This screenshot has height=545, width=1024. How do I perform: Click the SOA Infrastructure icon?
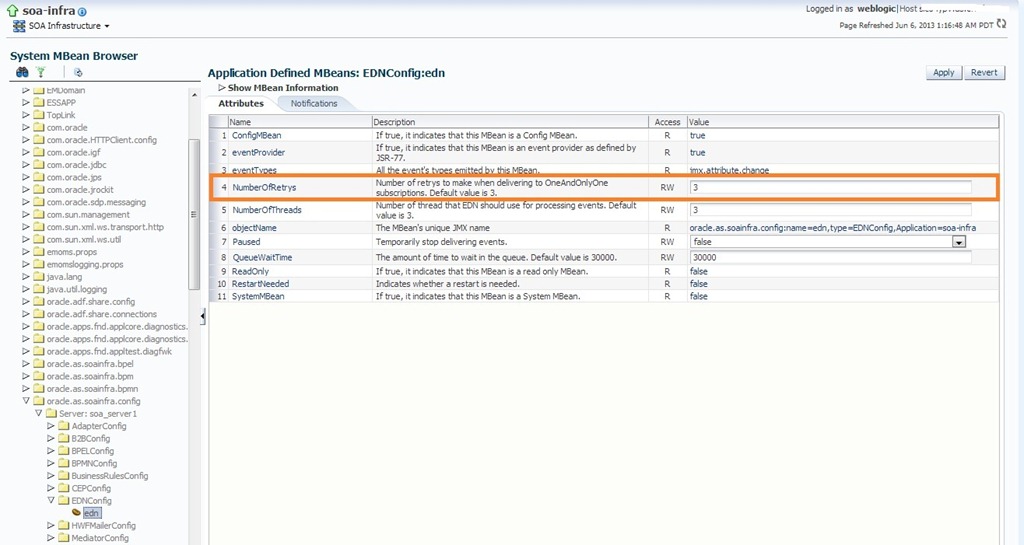coord(19,25)
